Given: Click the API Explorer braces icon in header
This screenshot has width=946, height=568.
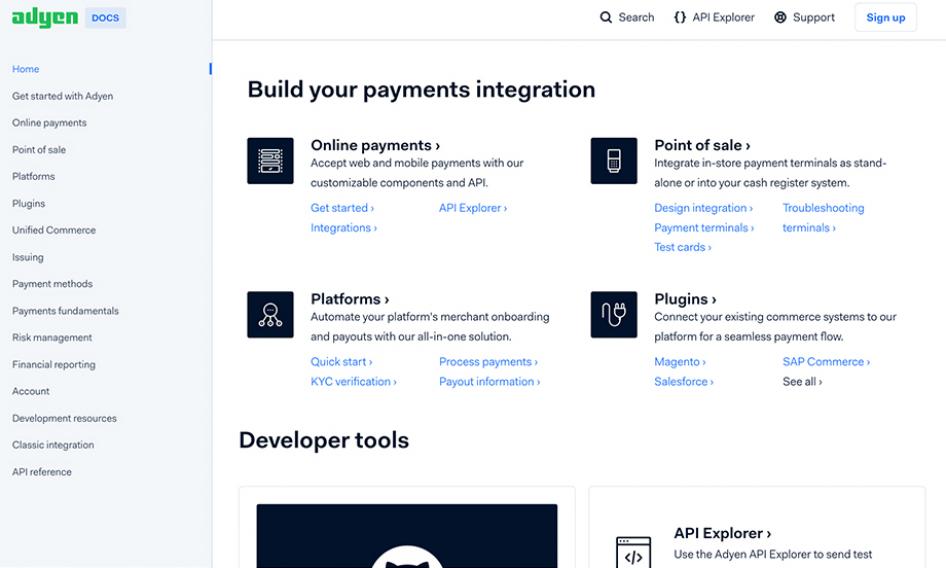Looking at the screenshot, I should pyautogui.click(x=680, y=18).
